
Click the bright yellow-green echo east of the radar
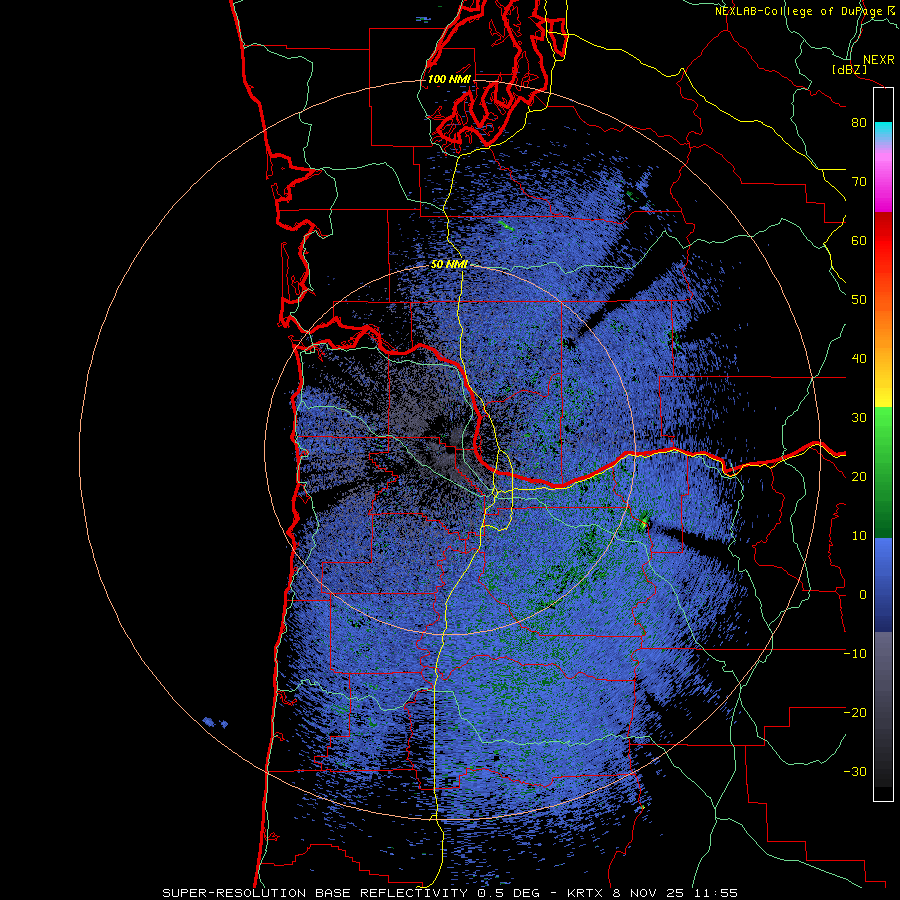coord(644,522)
